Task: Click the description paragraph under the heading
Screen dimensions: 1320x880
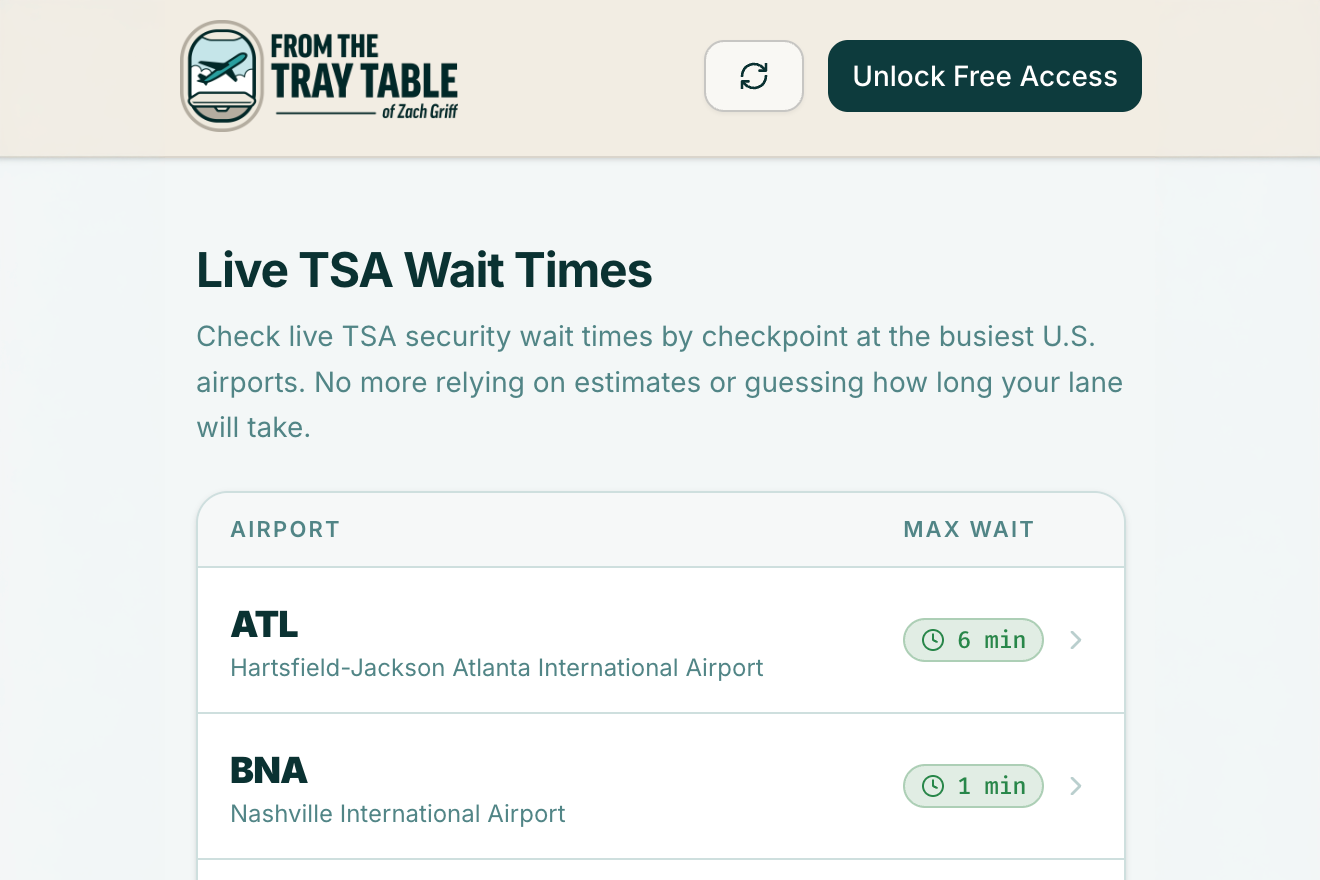Action: click(659, 382)
